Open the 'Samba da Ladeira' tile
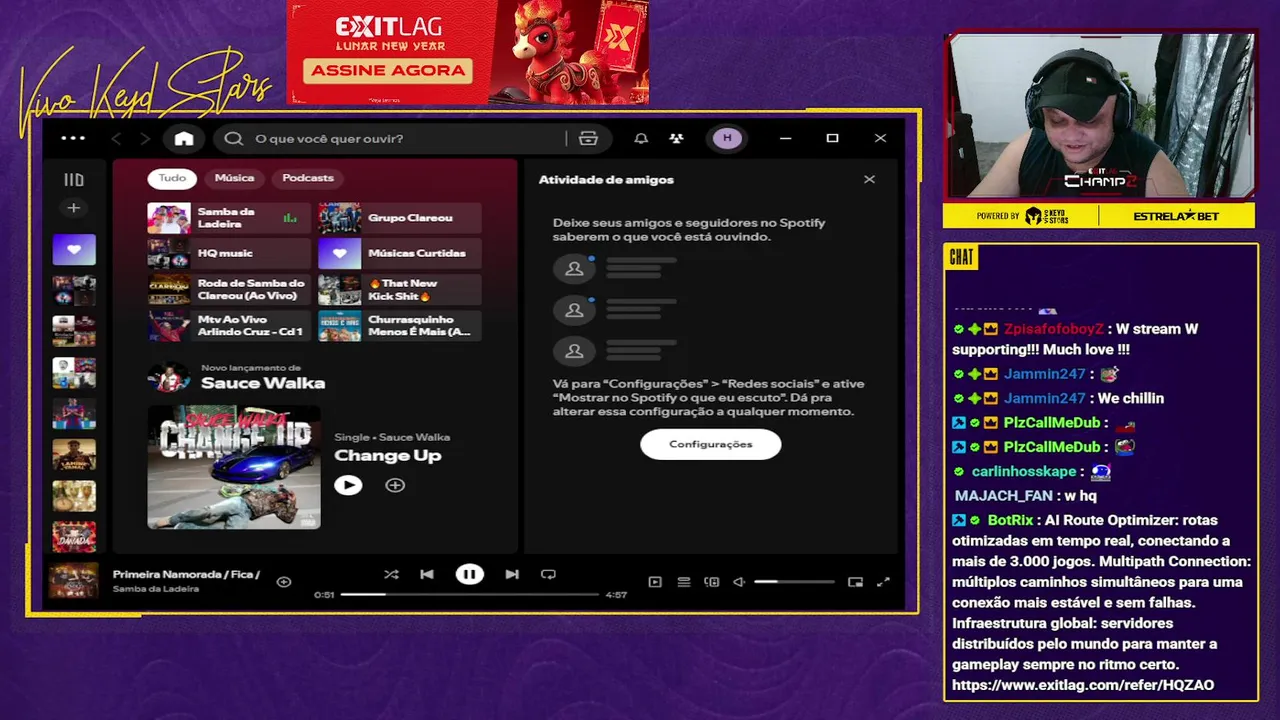This screenshot has width=1280, height=720. (x=229, y=218)
